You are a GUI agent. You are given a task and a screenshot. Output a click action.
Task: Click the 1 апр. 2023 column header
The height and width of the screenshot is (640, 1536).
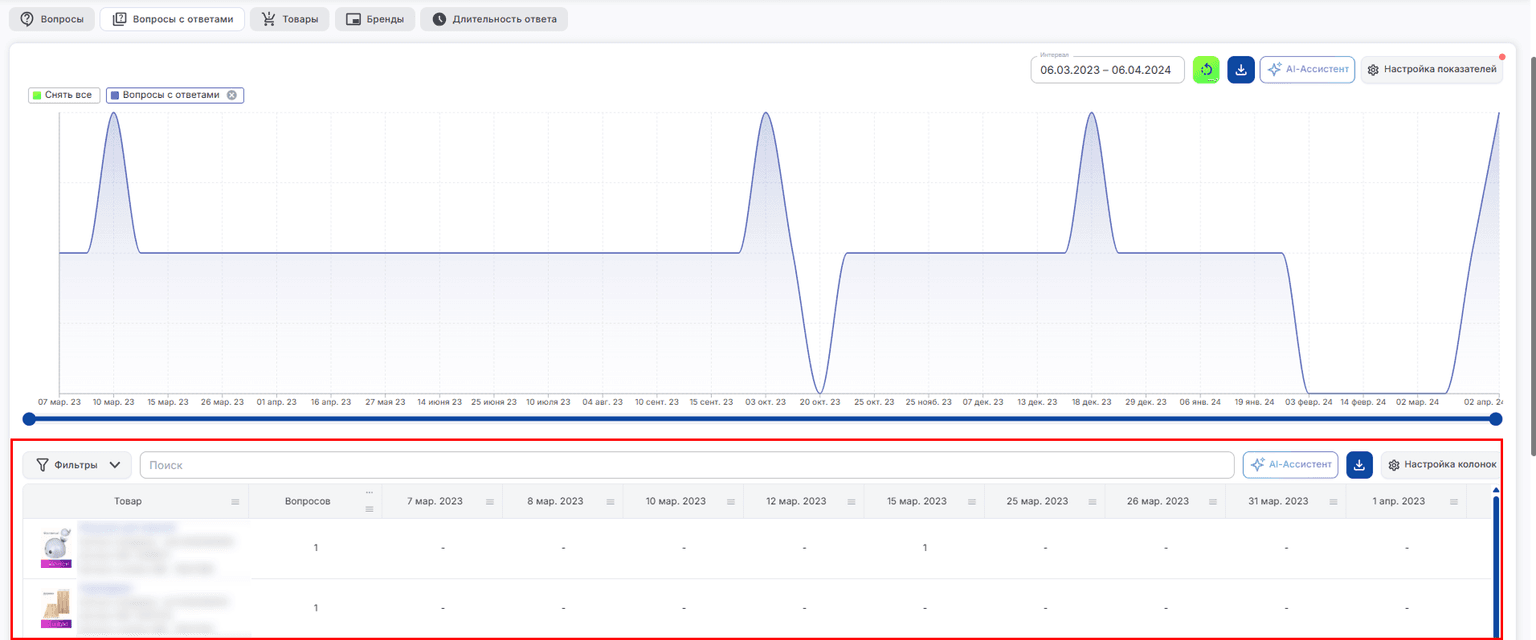(1398, 501)
